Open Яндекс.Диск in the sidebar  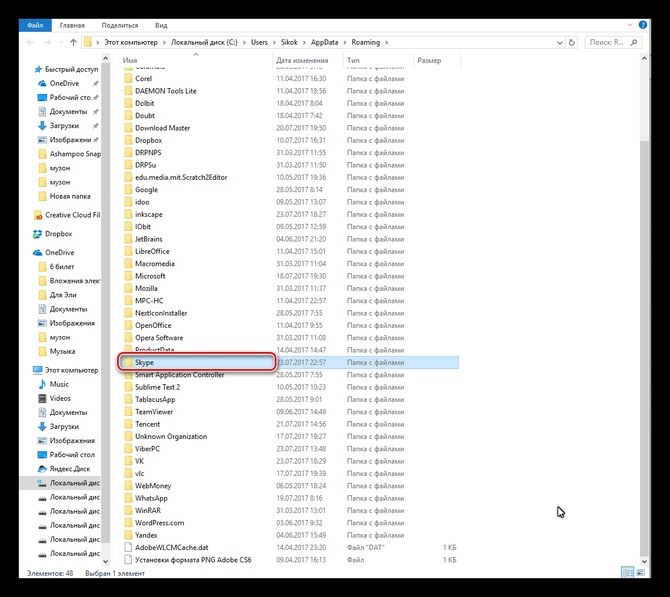tap(64, 468)
